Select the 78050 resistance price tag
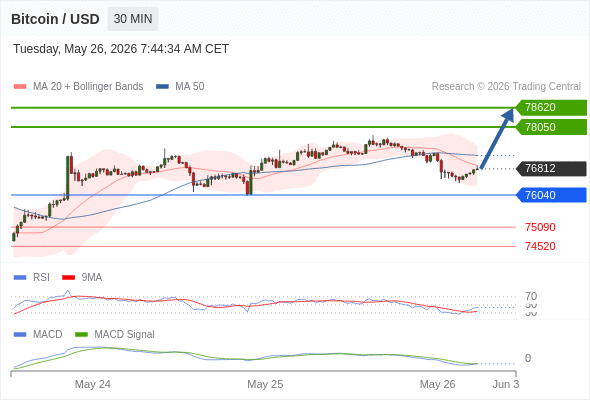 (x=551, y=127)
